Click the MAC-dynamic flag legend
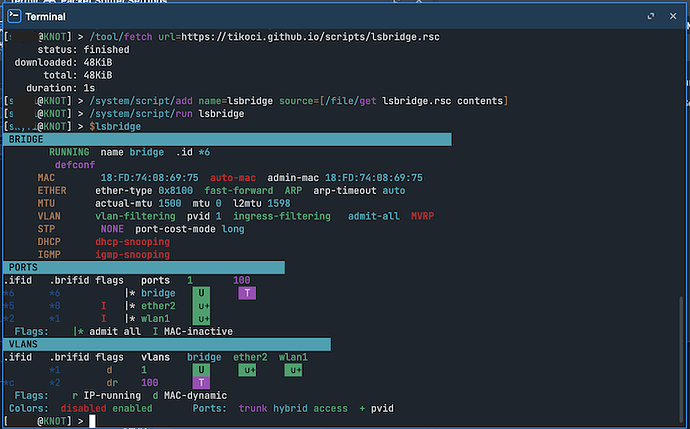The width and height of the screenshot is (690, 429). click(x=195, y=396)
